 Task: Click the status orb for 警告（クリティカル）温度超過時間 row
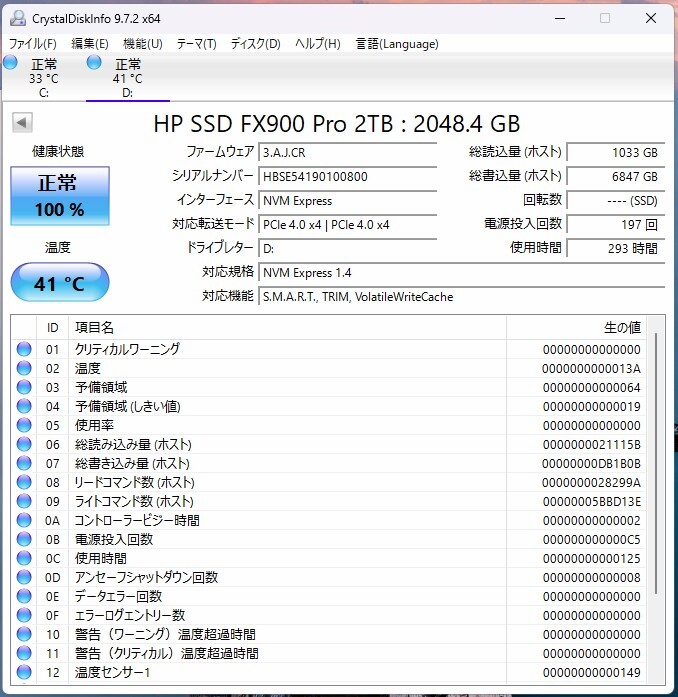pos(24,653)
